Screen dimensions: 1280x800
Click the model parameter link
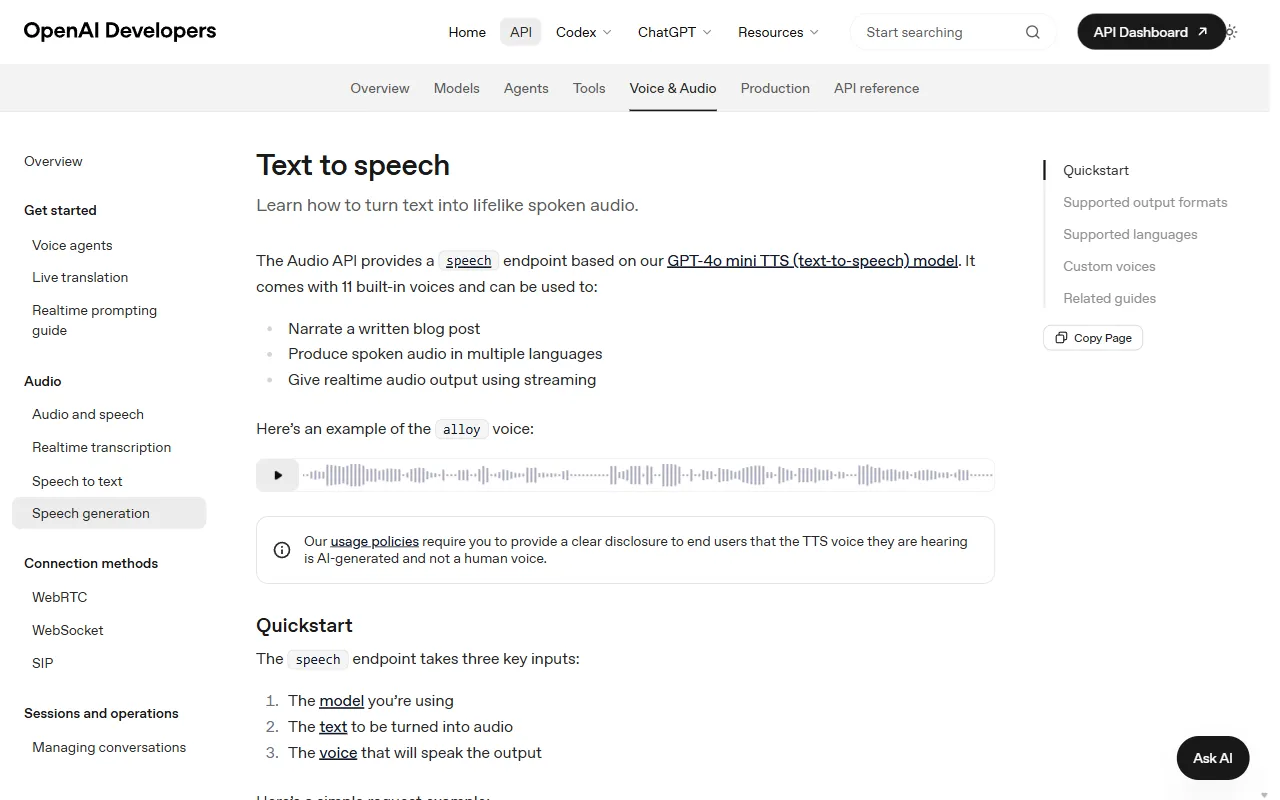pyautogui.click(x=341, y=701)
